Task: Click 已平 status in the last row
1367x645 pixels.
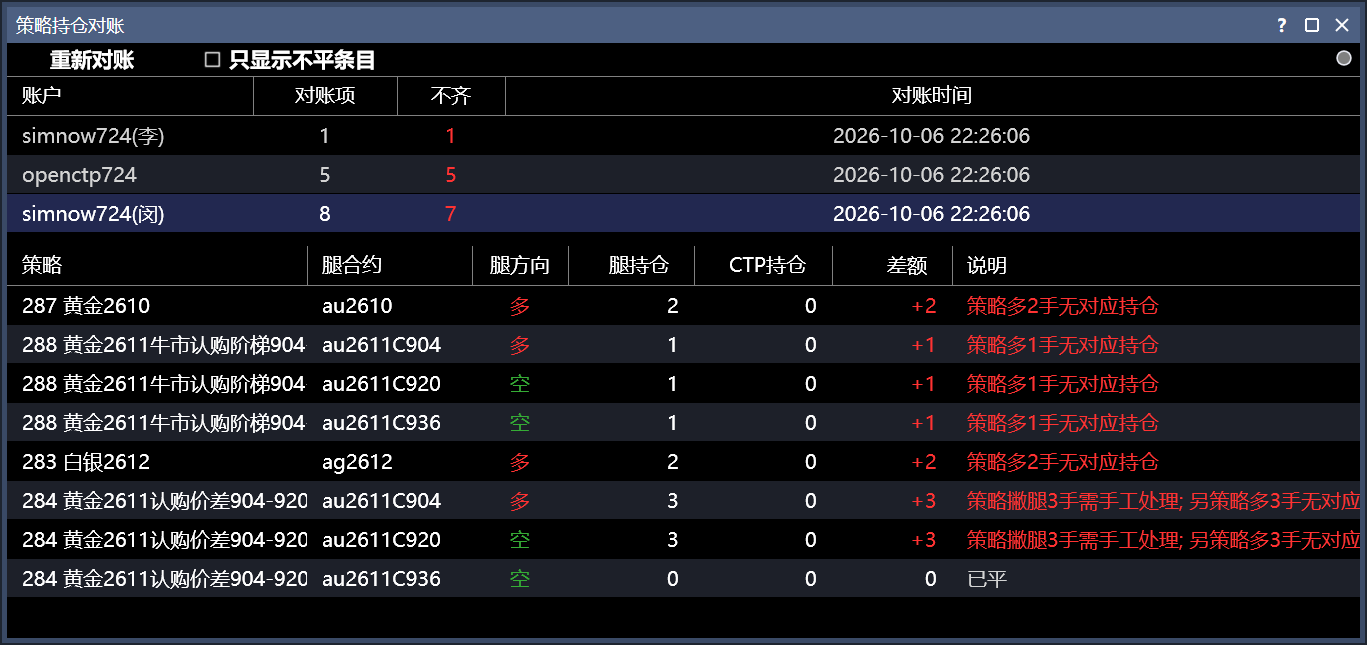Action: click(987, 579)
